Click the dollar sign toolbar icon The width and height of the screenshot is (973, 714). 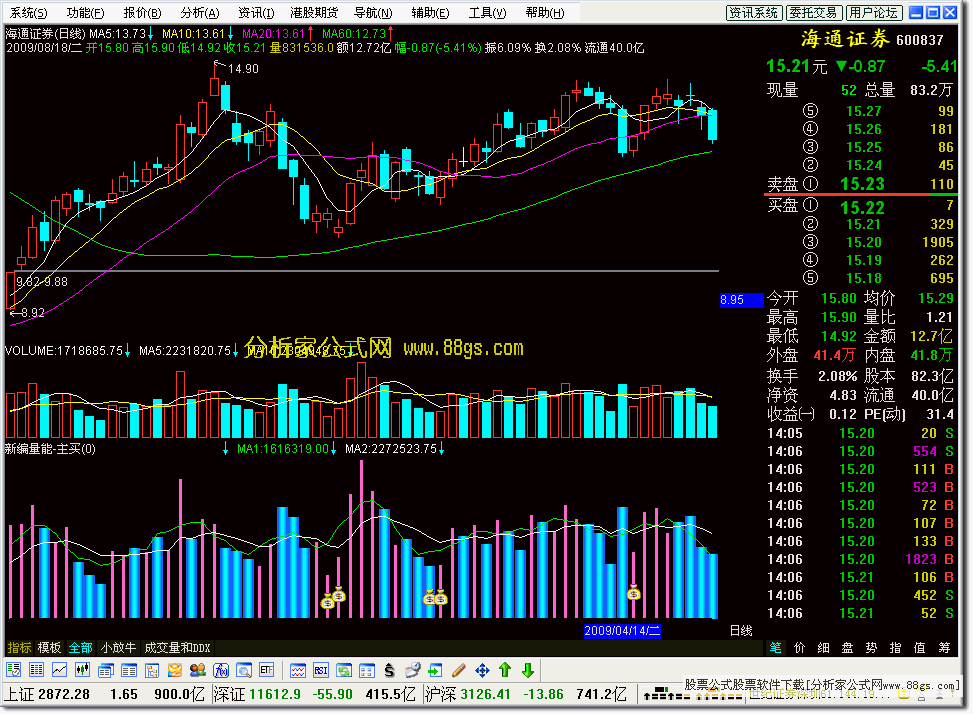point(389,671)
